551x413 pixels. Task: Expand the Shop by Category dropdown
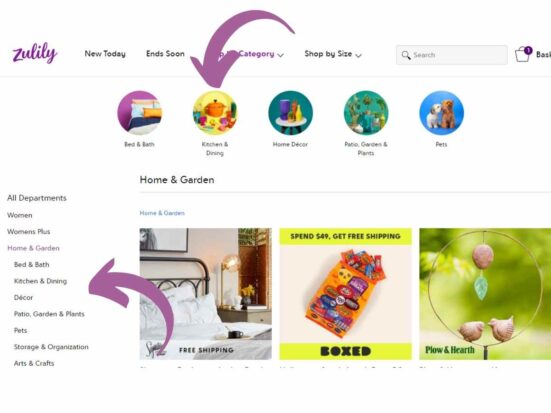(248, 54)
